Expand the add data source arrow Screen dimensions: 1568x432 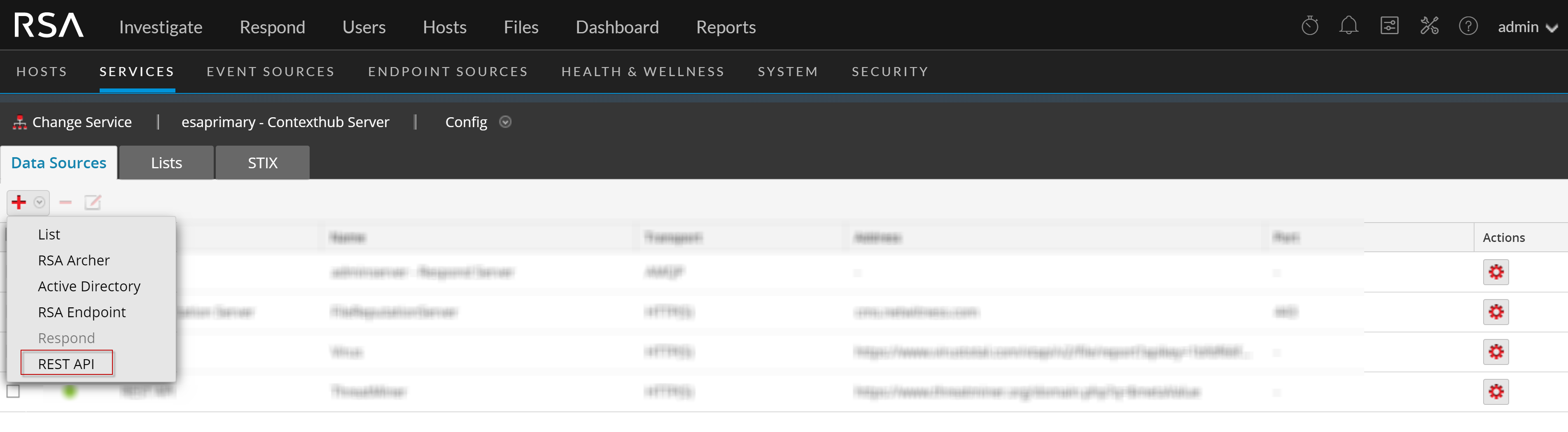[x=40, y=202]
